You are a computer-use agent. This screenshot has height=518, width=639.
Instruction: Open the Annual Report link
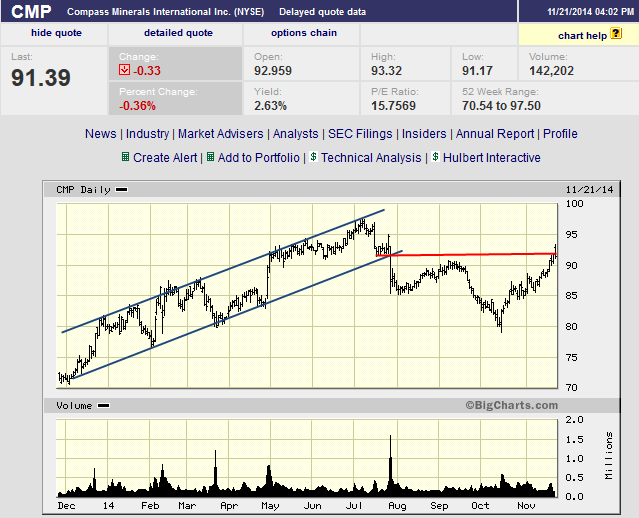tap(495, 134)
